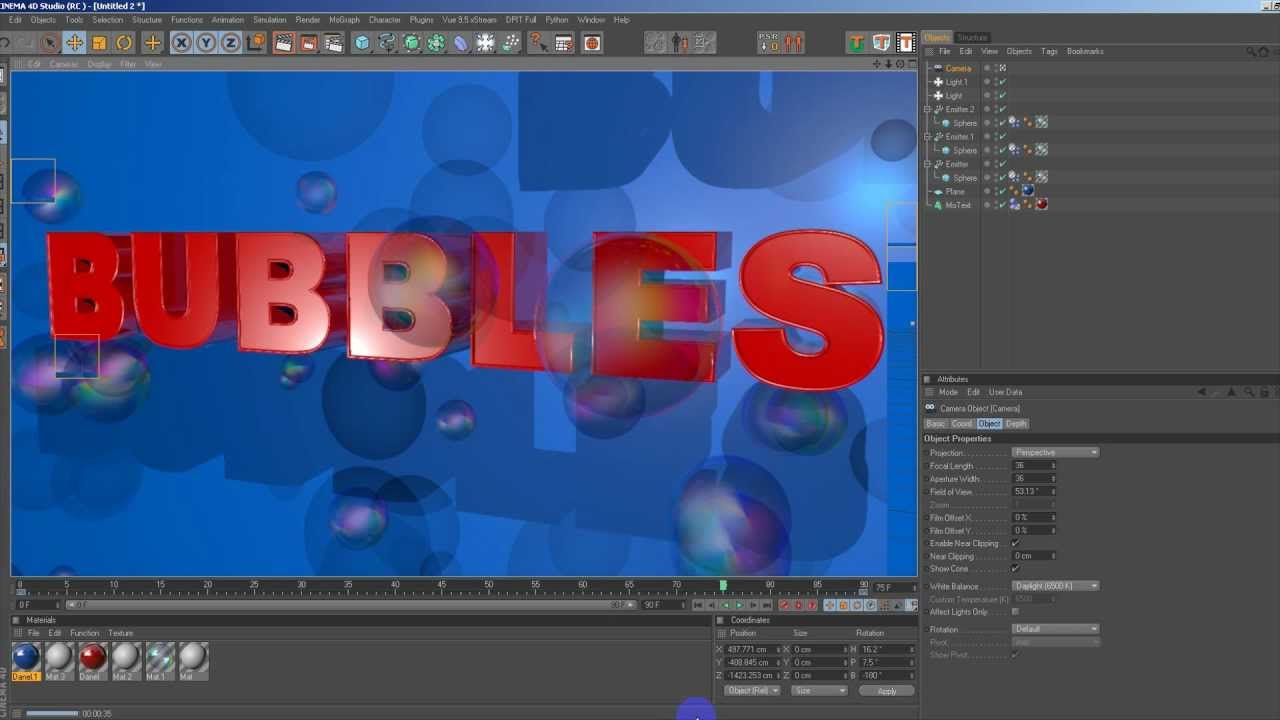Open the Simulation menu
The width and height of the screenshot is (1280, 720).
pyautogui.click(x=269, y=20)
